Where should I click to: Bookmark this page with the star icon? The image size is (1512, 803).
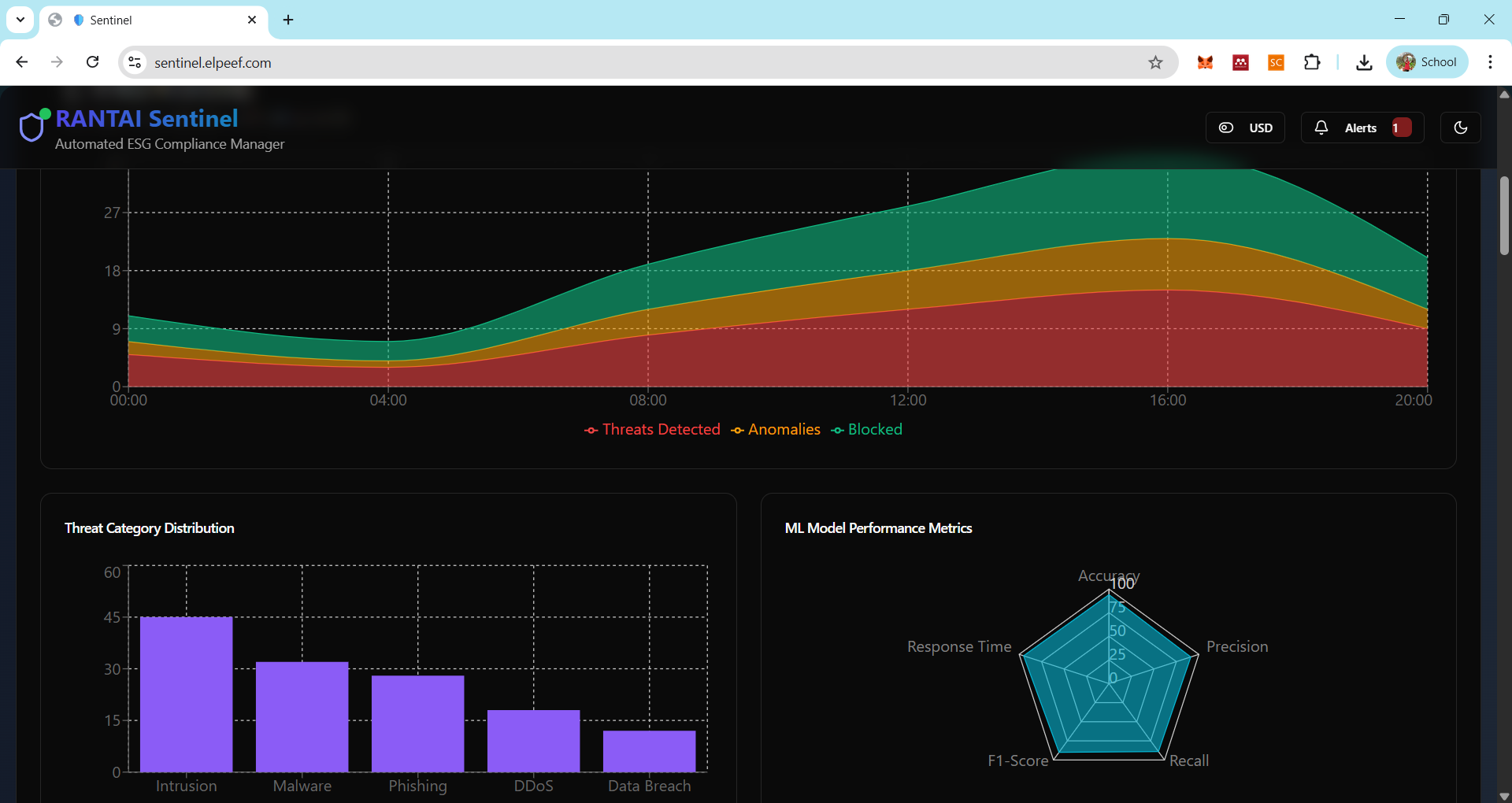[1155, 62]
